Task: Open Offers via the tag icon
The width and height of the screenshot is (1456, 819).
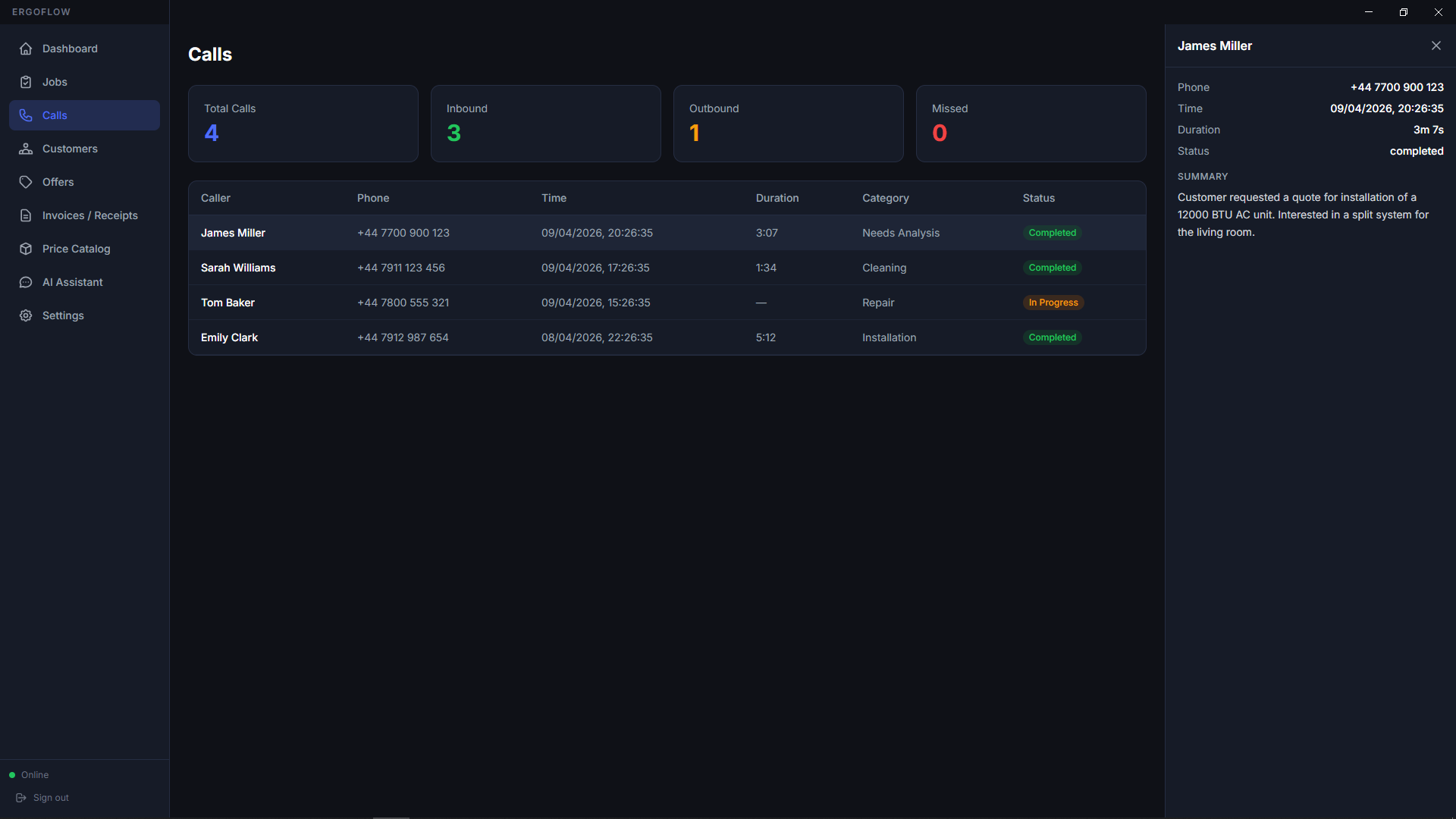Action: [26, 182]
